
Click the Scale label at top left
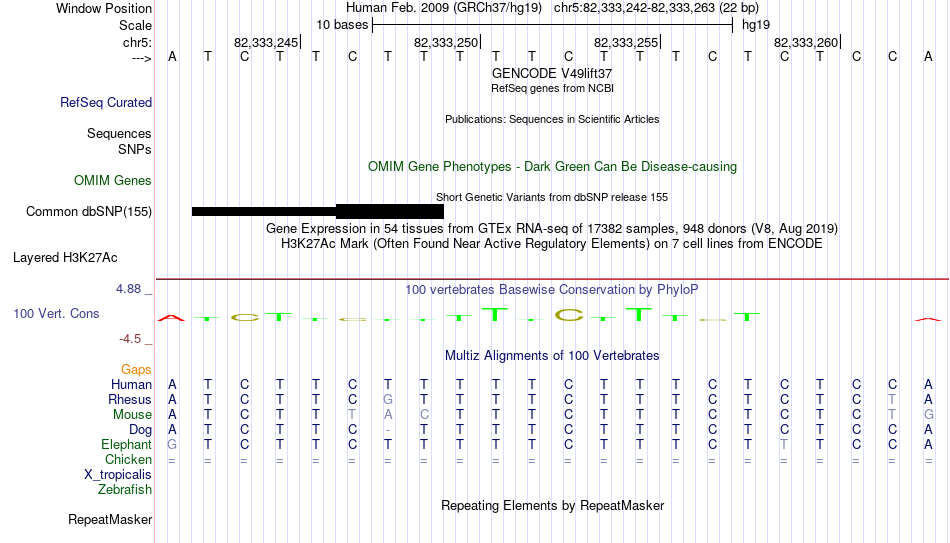(x=135, y=25)
